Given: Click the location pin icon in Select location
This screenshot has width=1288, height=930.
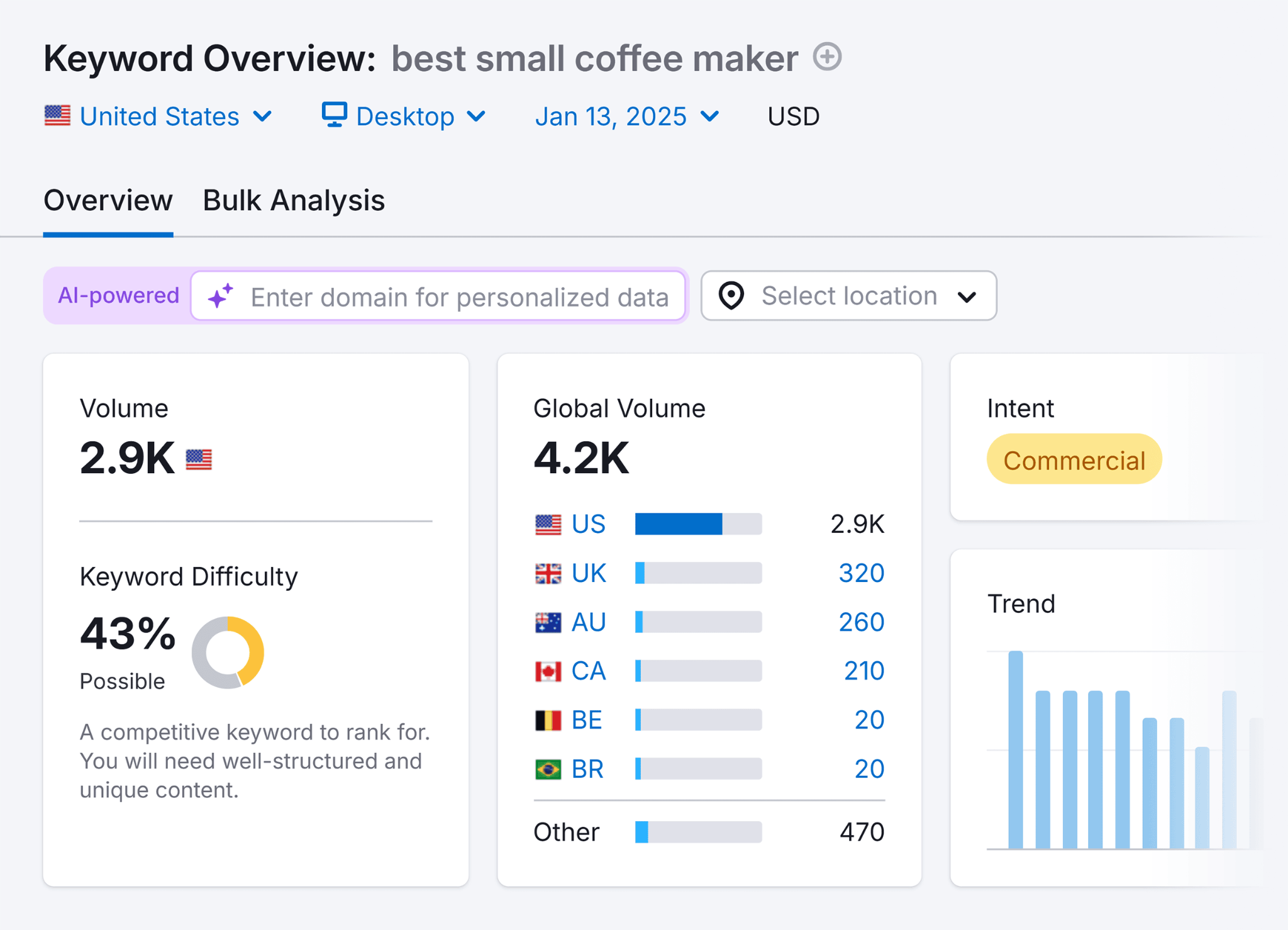Looking at the screenshot, I should (732, 296).
